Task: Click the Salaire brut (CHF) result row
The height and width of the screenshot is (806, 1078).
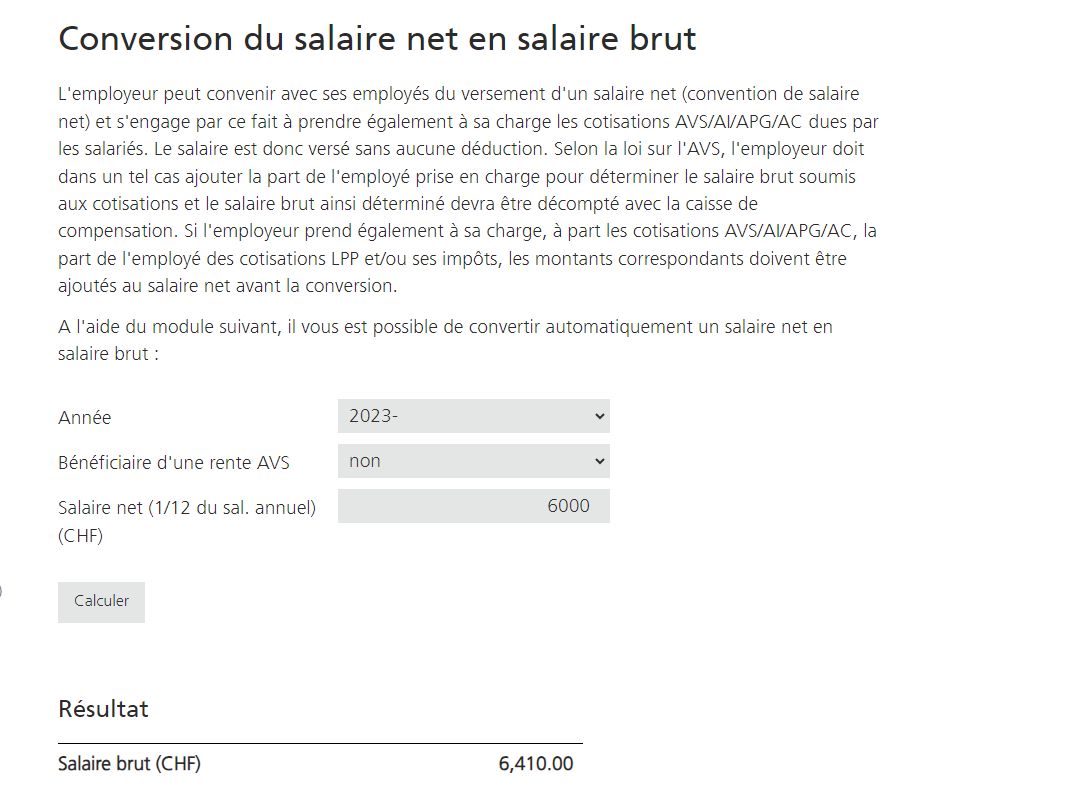Action: point(129,763)
